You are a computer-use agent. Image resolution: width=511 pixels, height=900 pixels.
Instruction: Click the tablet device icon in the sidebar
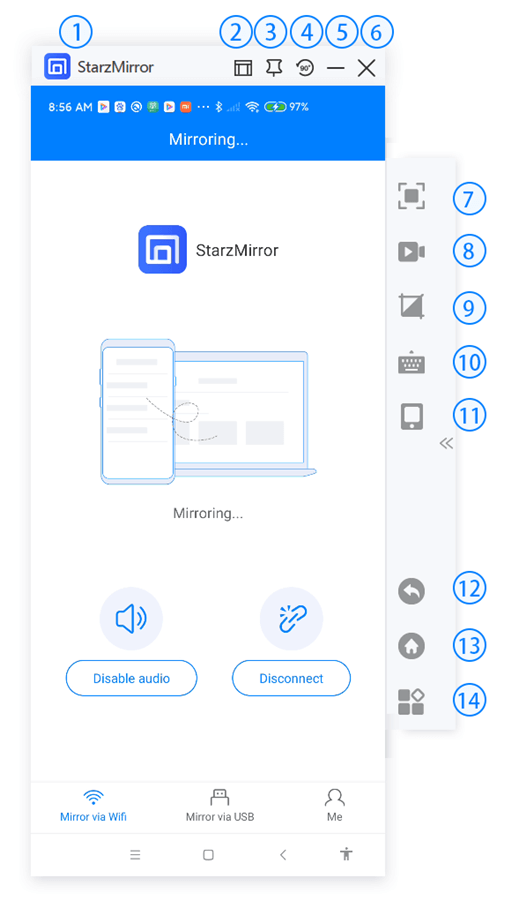[x=411, y=417]
